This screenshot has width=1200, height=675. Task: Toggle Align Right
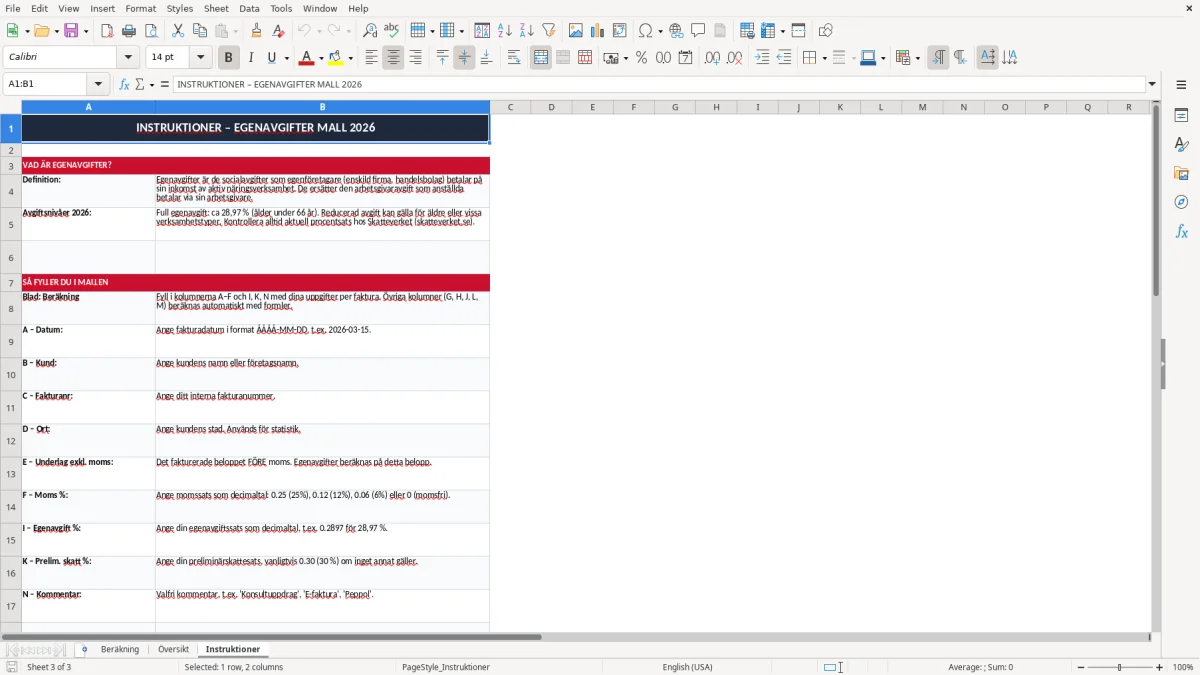415,58
